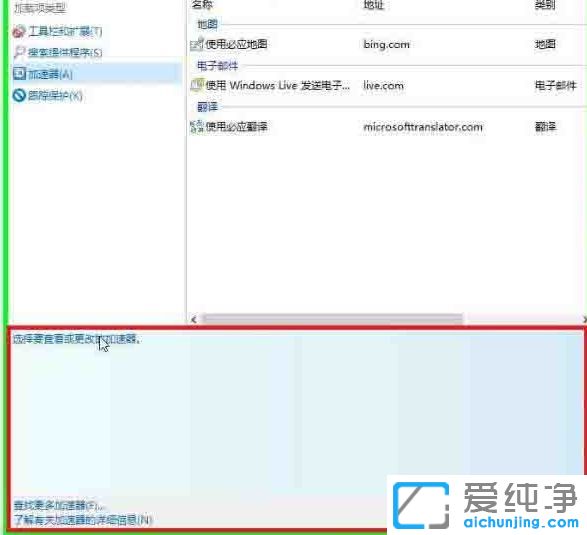The width and height of the screenshot is (587, 535).
Task: Select 搜索提供程序(S) add-on type
Action: click(65, 52)
